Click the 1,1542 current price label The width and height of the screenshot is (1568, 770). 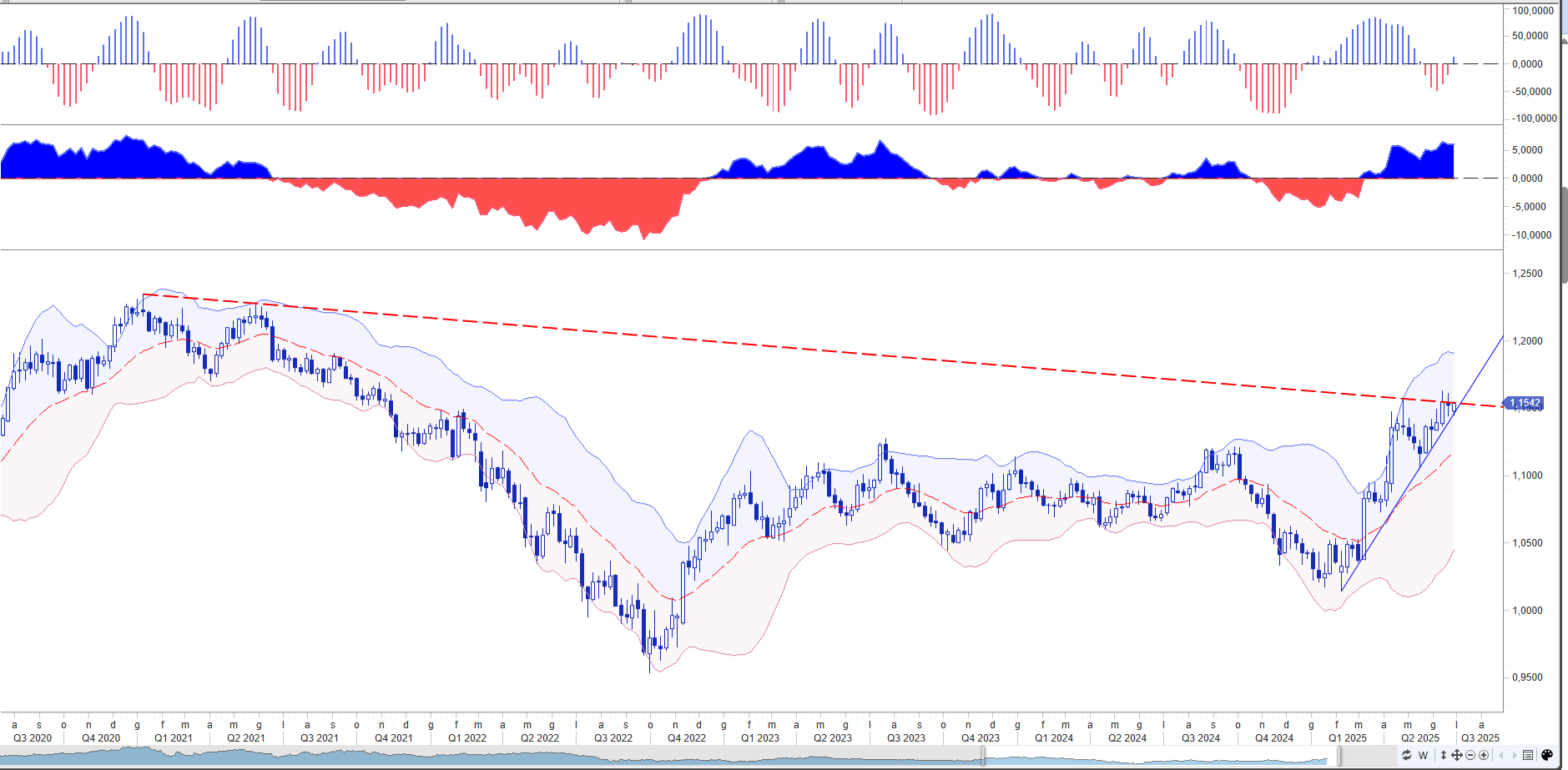pos(1525,403)
